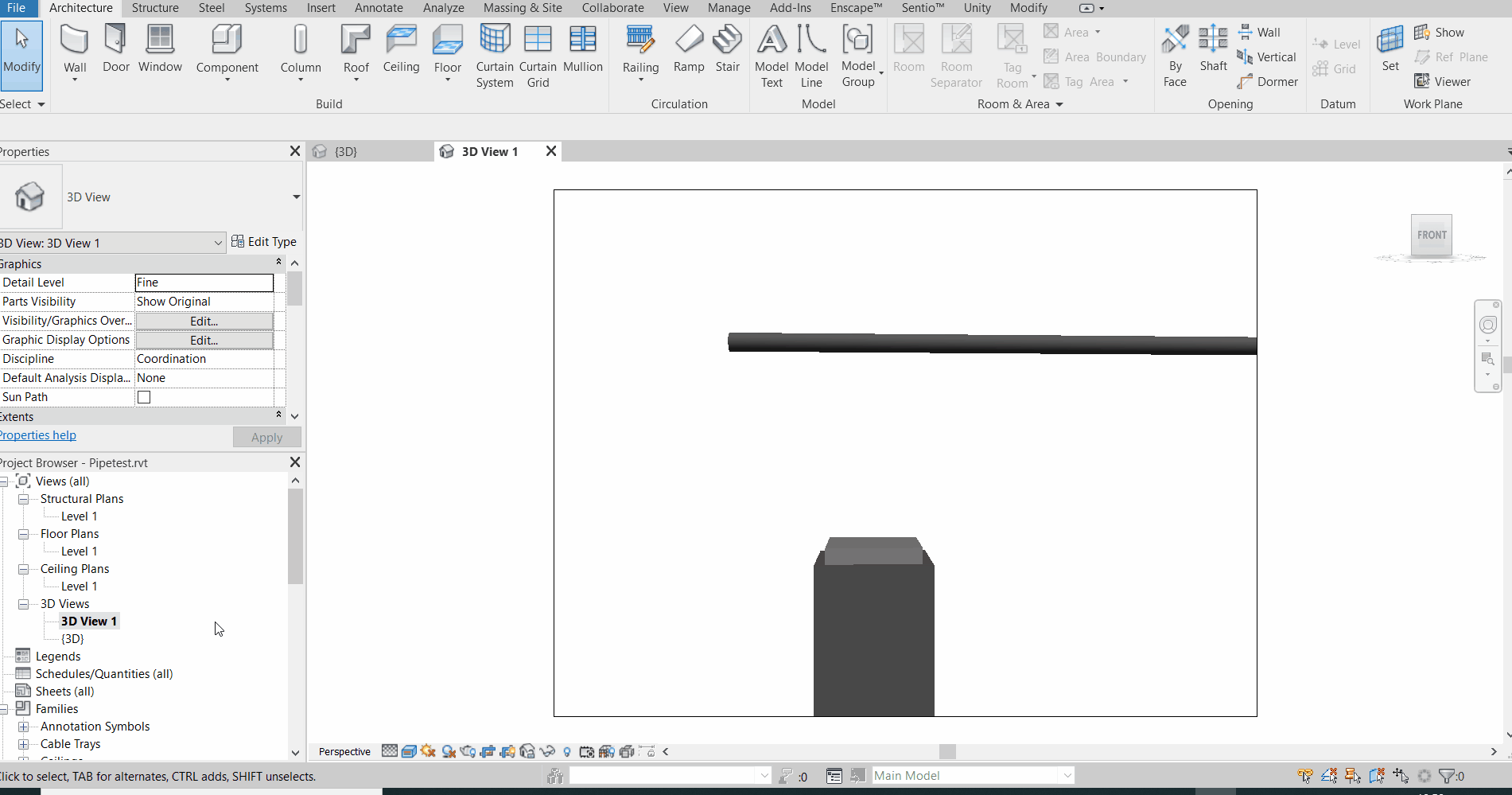Toggle Drag Elements on Selection
The height and width of the screenshot is (795, 1512).
[1401, 776]
